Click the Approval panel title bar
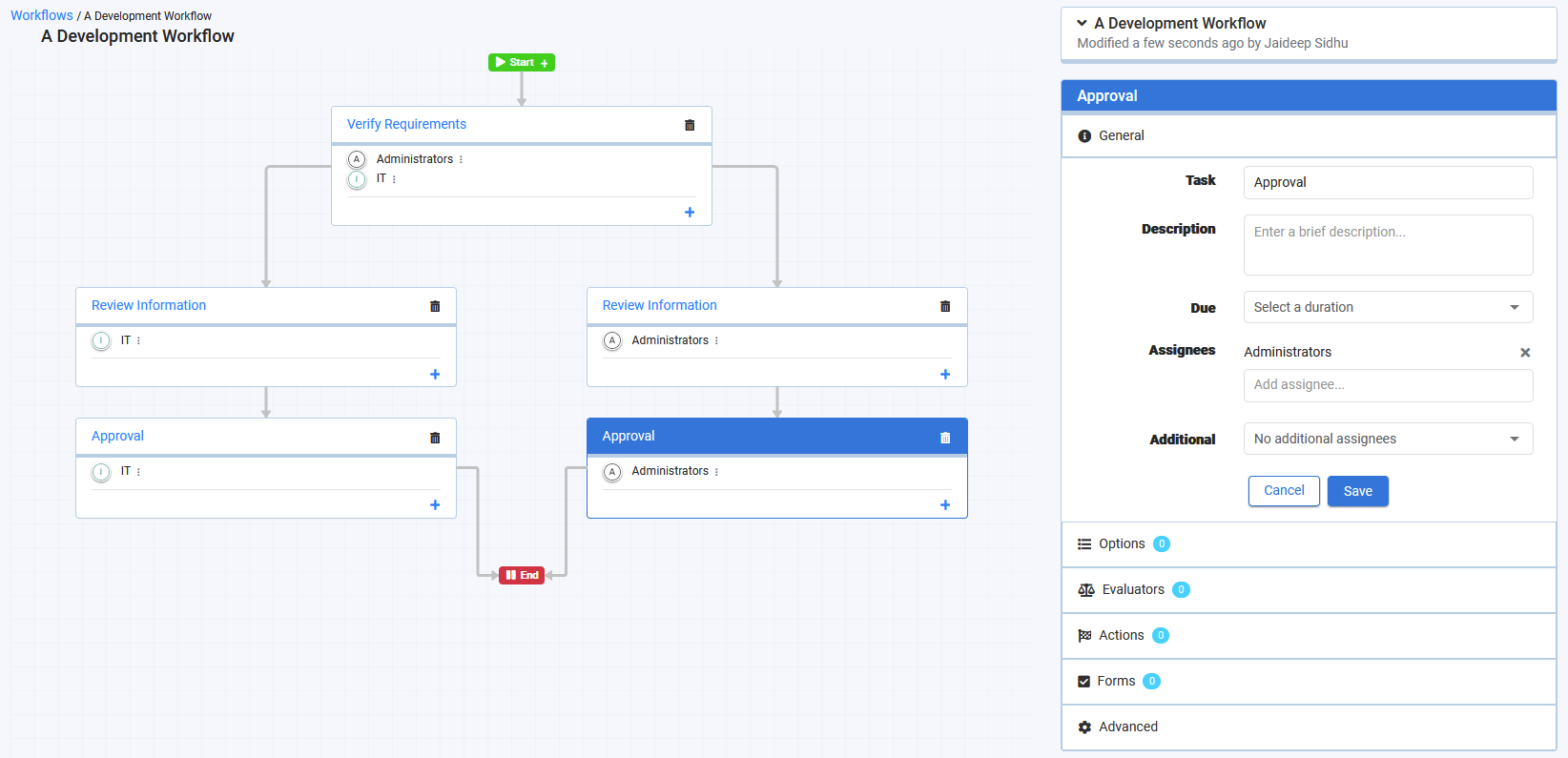 pyautogui.click(x=1309, y=95)
